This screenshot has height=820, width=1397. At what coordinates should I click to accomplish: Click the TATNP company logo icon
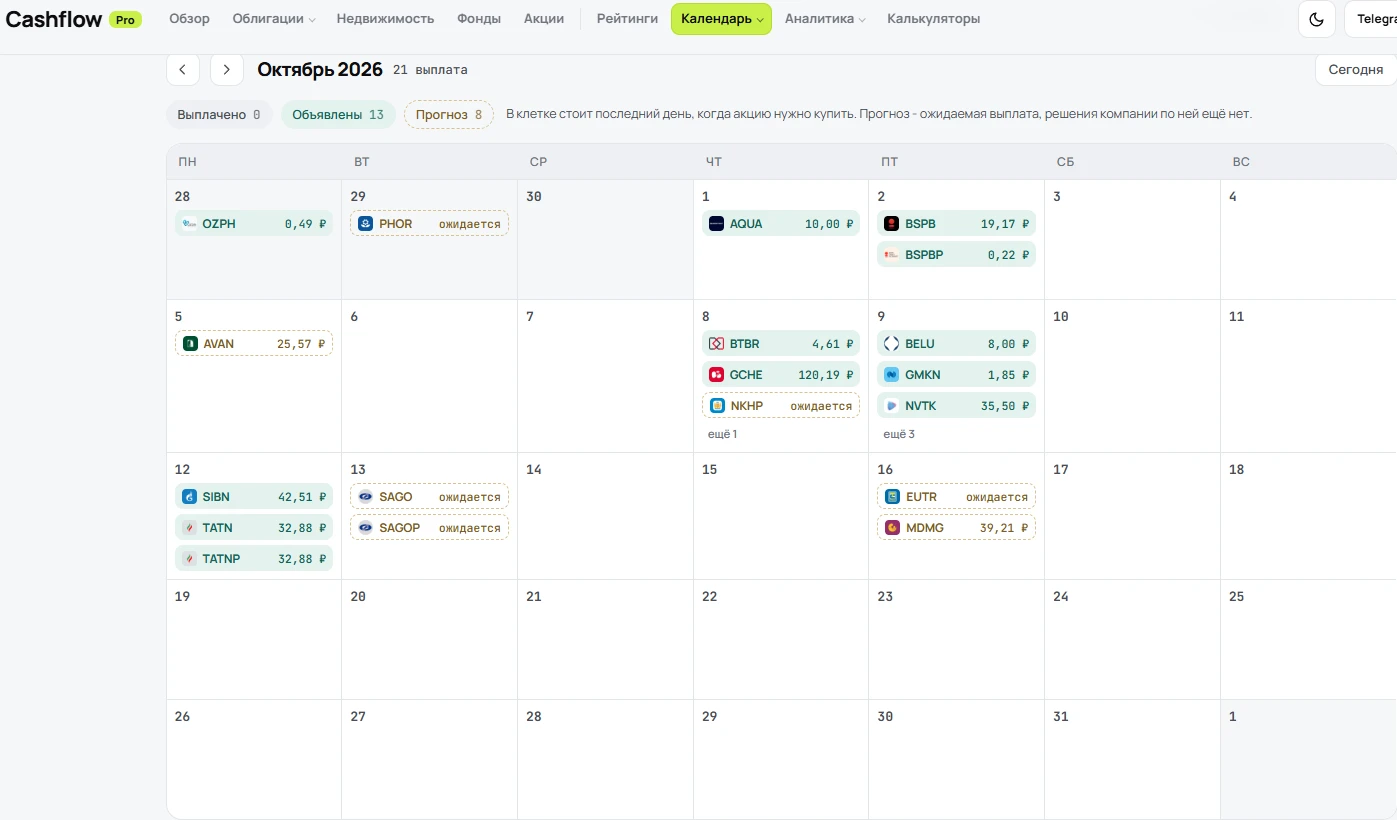pyautogui.click(x=189, y=559)
